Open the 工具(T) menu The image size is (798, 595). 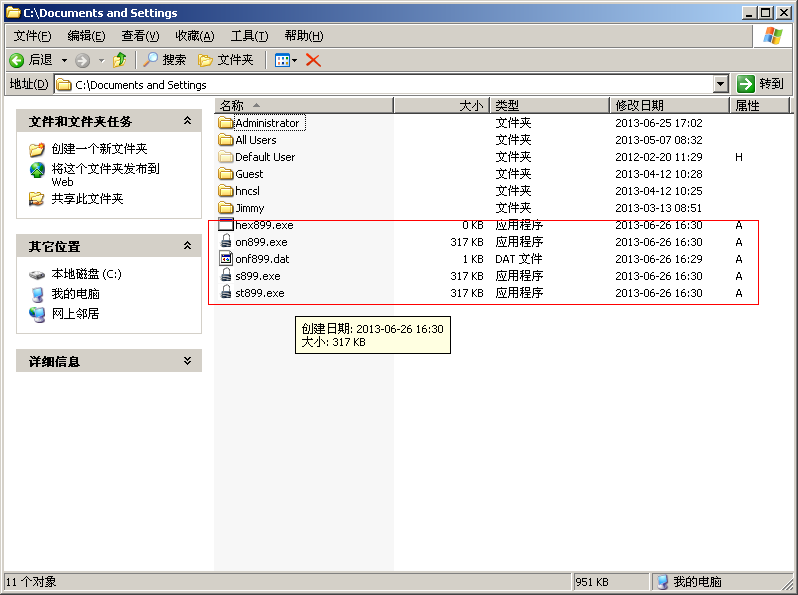[x=249, y=36]
